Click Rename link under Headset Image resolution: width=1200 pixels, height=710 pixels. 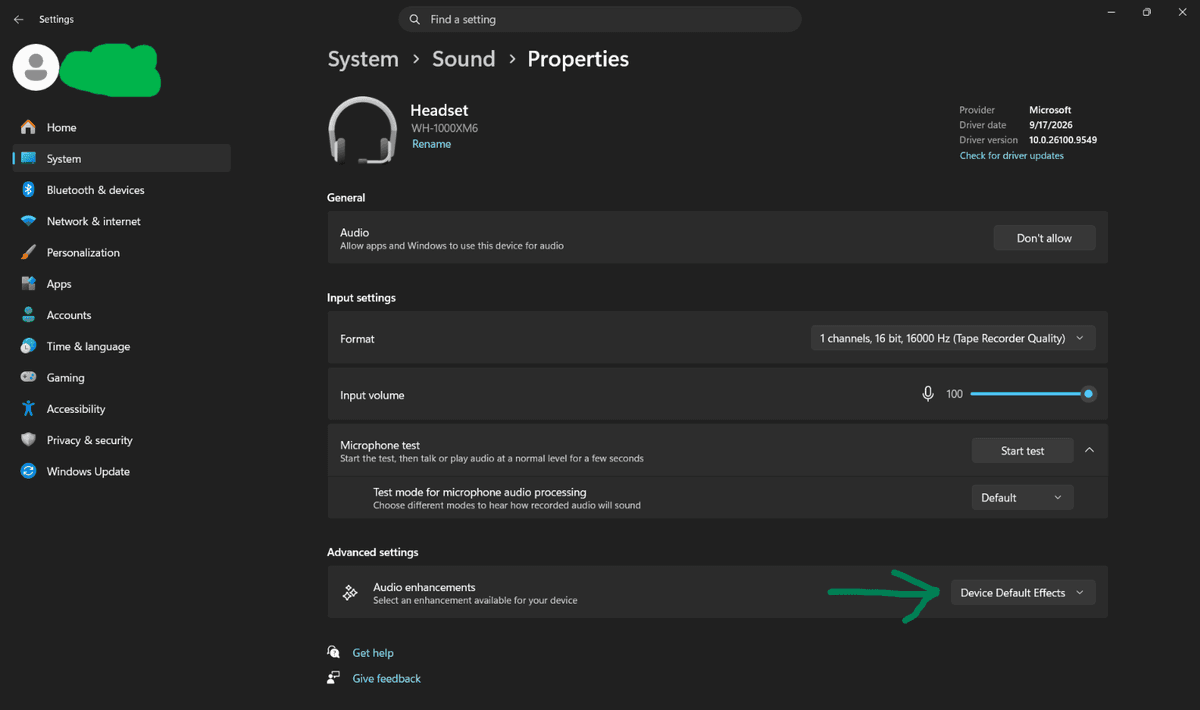coord(431,144)
